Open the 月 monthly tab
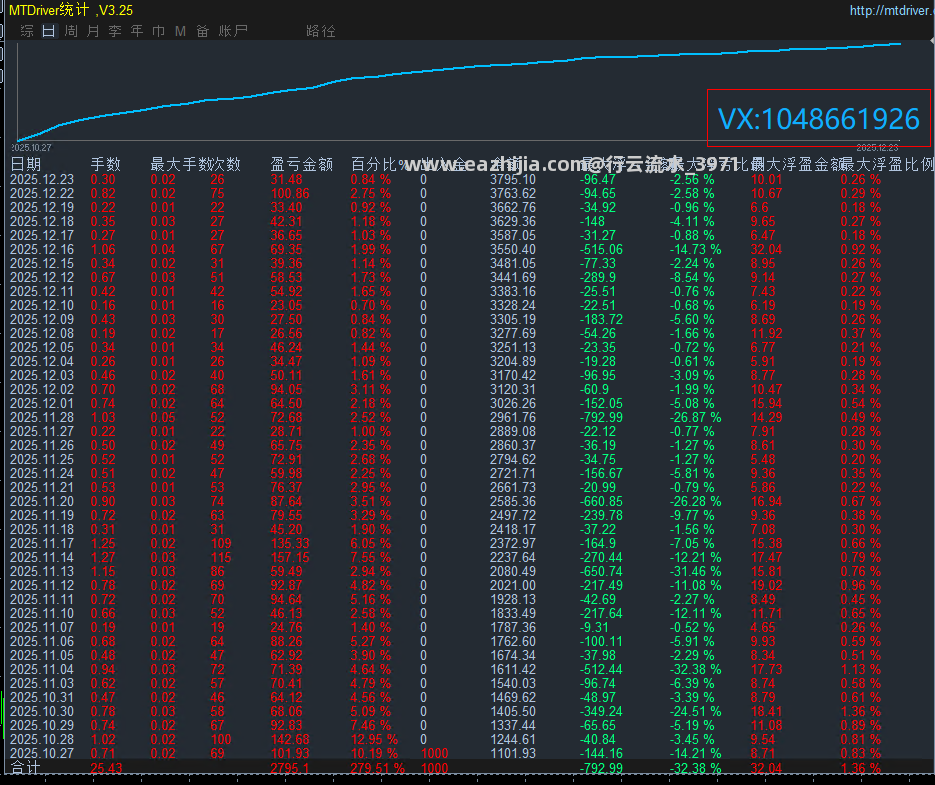935x785 pixels. [x=93, y=31]
